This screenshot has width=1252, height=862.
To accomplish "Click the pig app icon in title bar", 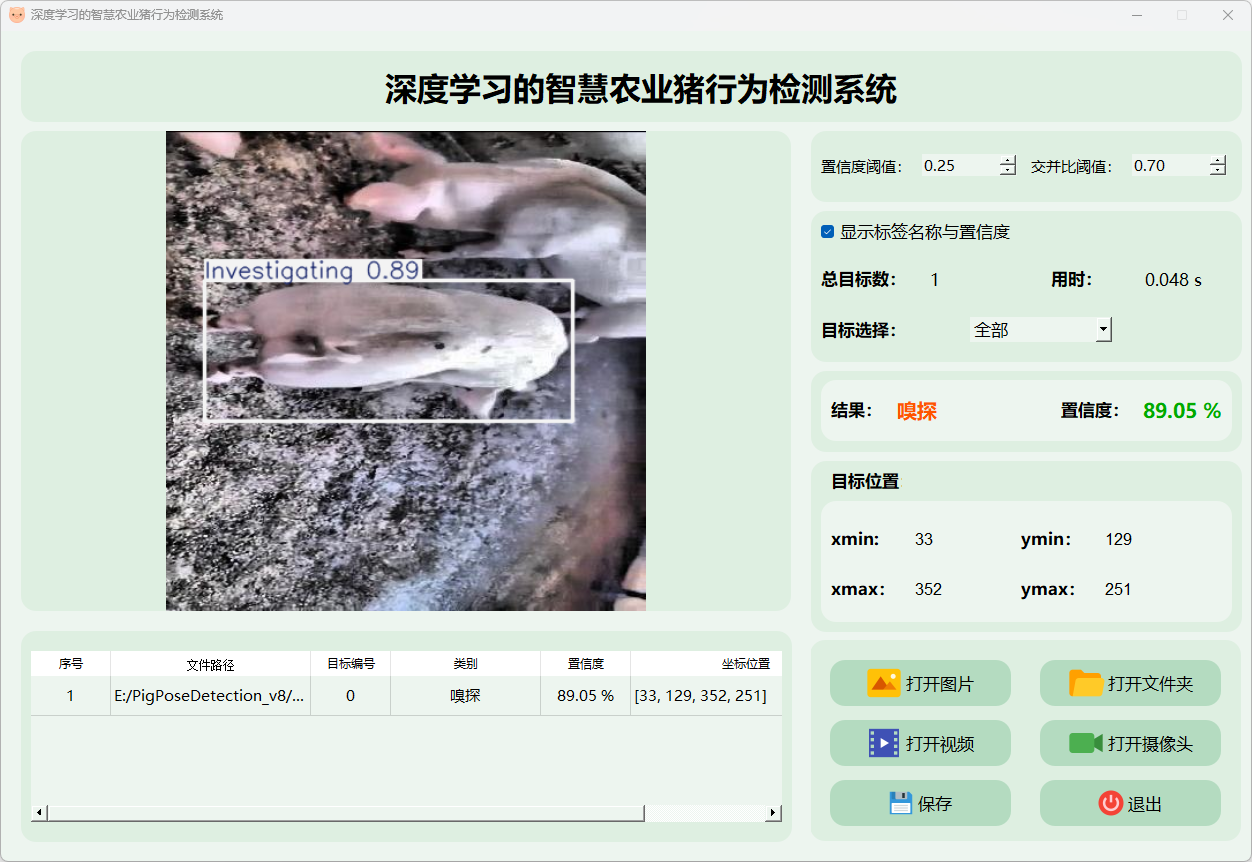I will tap(16, 15).
